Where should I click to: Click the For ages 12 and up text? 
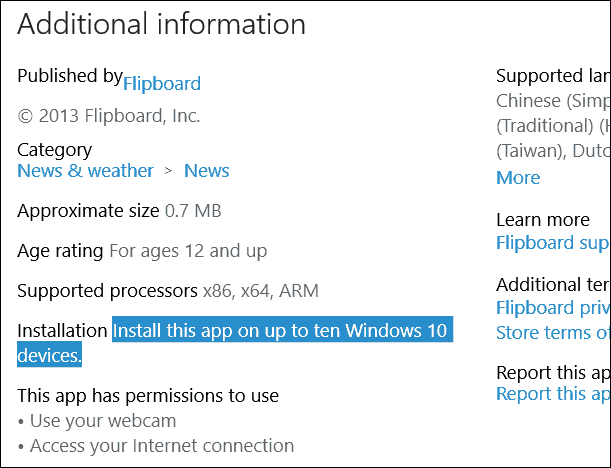pos(188,251)
